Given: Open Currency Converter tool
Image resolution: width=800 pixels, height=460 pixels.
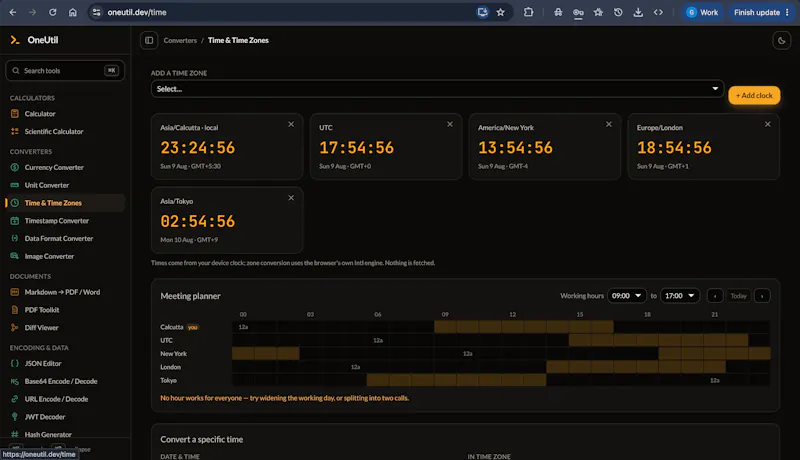Looking at the screenshot, I should click(x=54, y=167).
